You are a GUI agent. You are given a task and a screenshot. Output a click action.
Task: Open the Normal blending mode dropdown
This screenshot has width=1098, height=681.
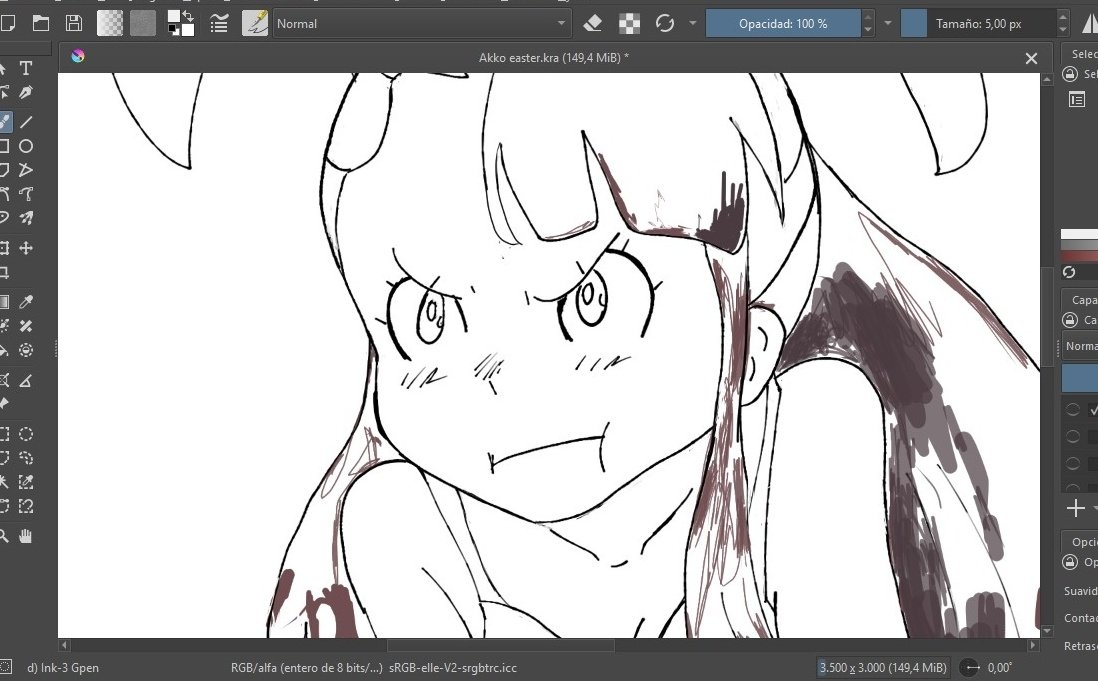(x=422, y=24)
